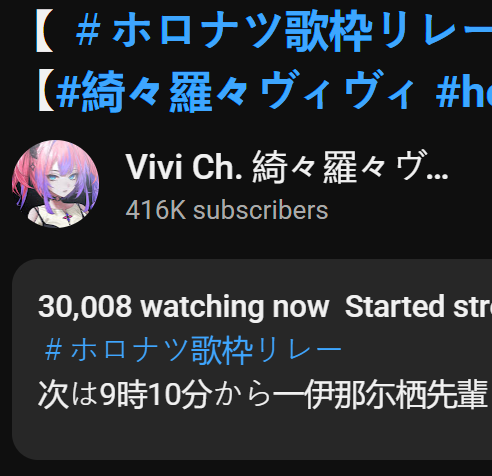
Task: Open the Vivi Ch. channel avatar
Action: pyautogui.click(x=55, y=184)
